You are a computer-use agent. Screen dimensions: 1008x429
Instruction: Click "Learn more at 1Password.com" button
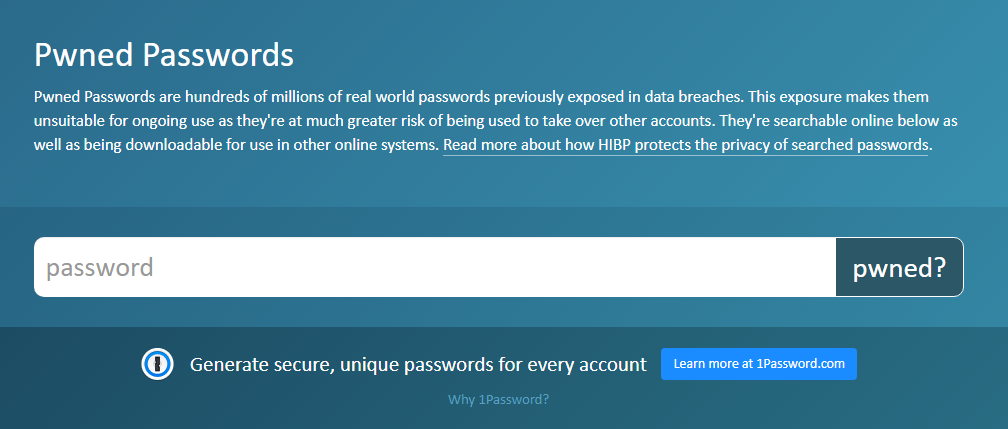tap(759, 364)
